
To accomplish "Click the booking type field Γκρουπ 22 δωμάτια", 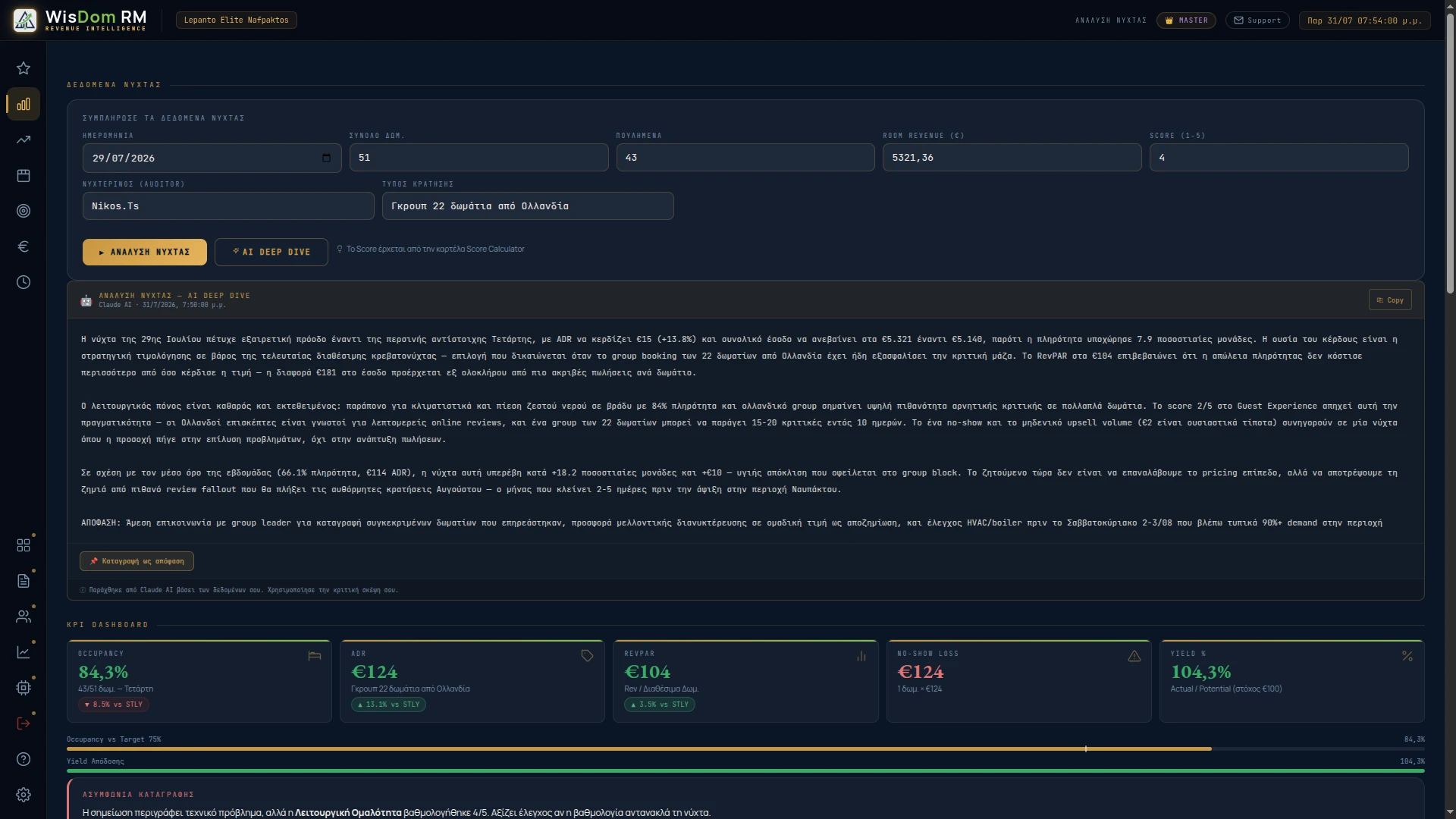I will click(528, 206).
